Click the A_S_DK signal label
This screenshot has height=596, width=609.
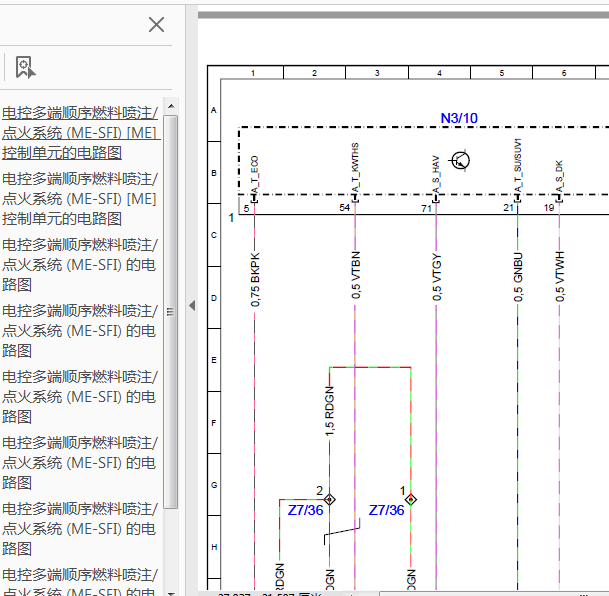coord(559,177)
